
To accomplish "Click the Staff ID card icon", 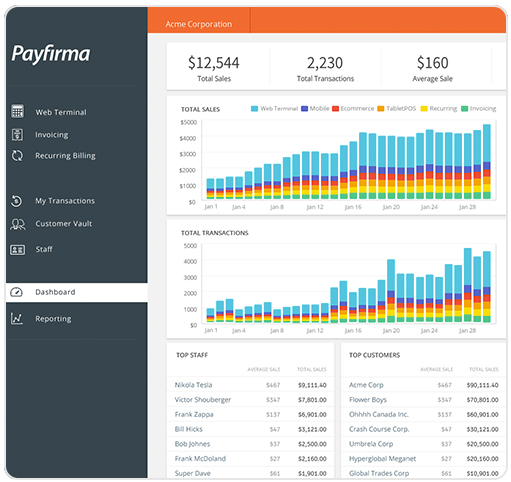I will [x=17, y=249].
